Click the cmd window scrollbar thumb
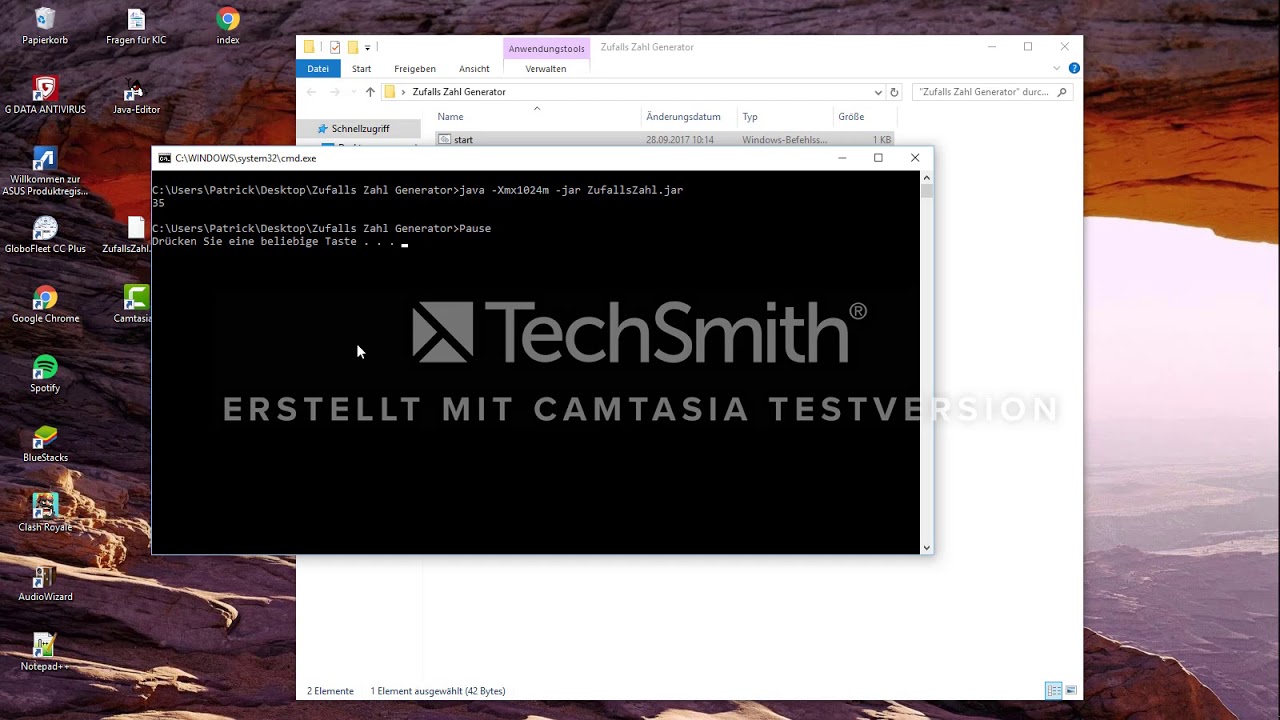The height and width of the screenshot is (720, 1280). [927, 191]
